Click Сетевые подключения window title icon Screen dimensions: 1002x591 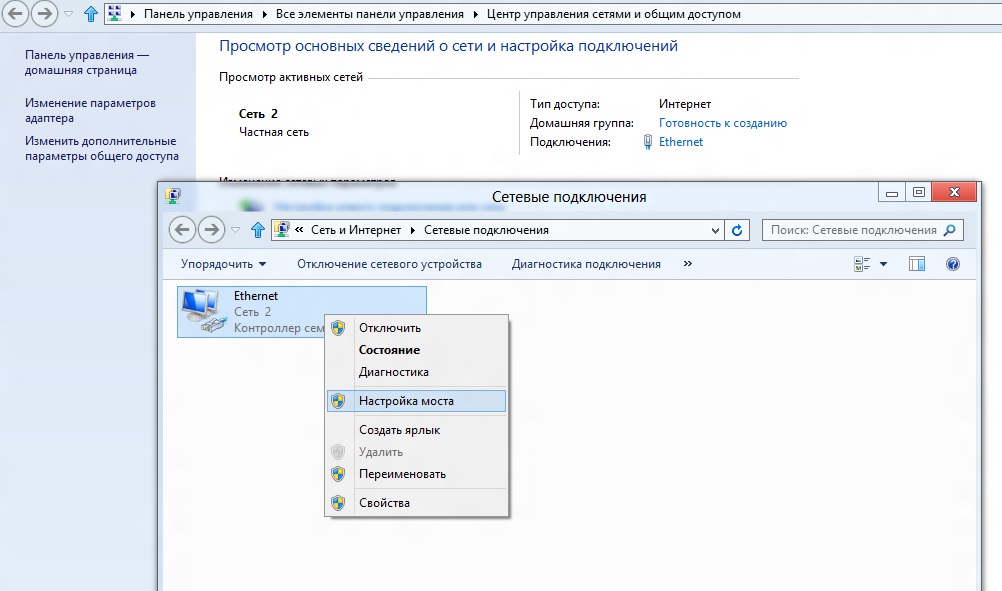pos(173,196)
